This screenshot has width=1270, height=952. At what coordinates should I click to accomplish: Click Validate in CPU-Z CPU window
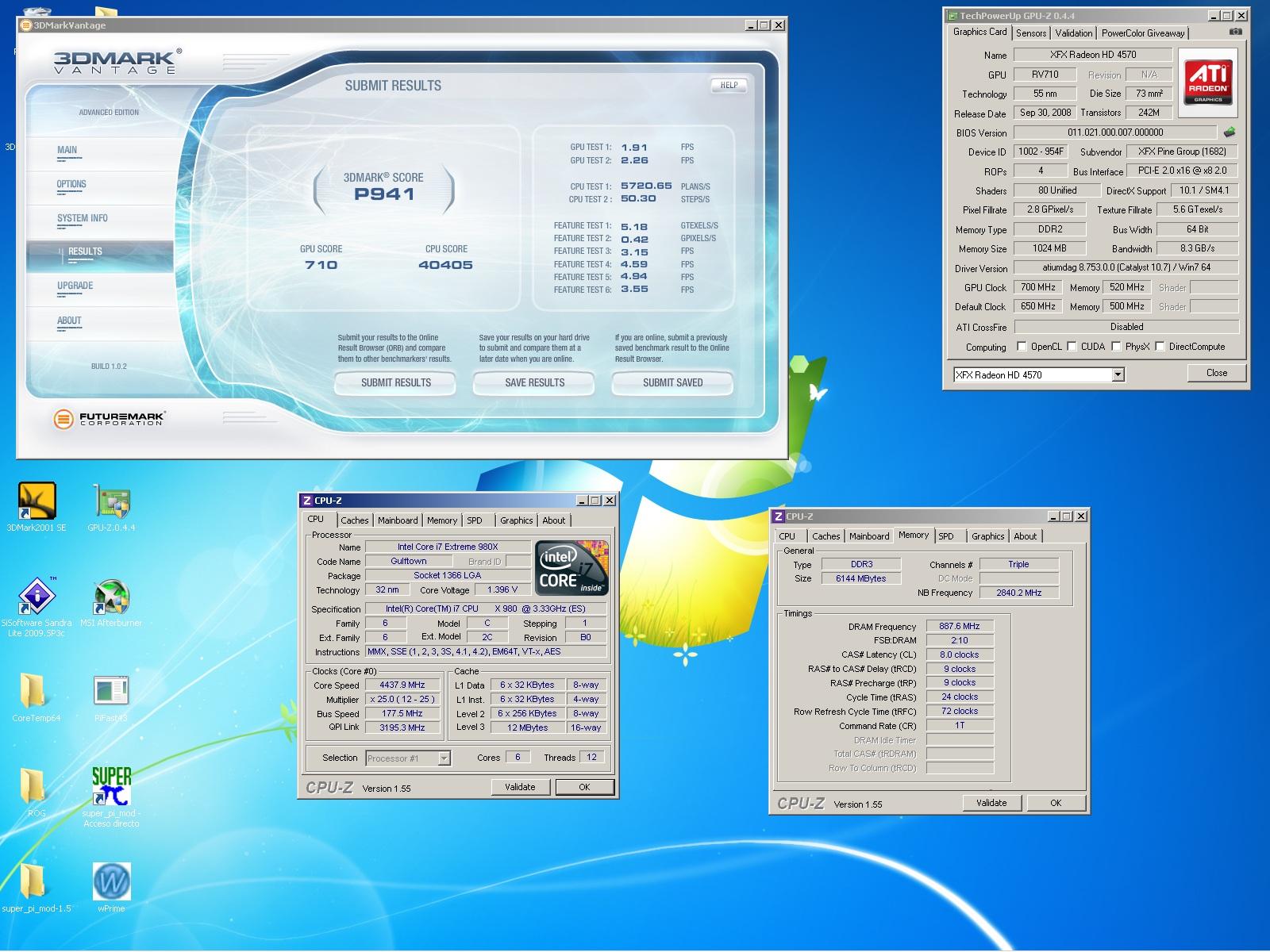(x=520, y=787)
